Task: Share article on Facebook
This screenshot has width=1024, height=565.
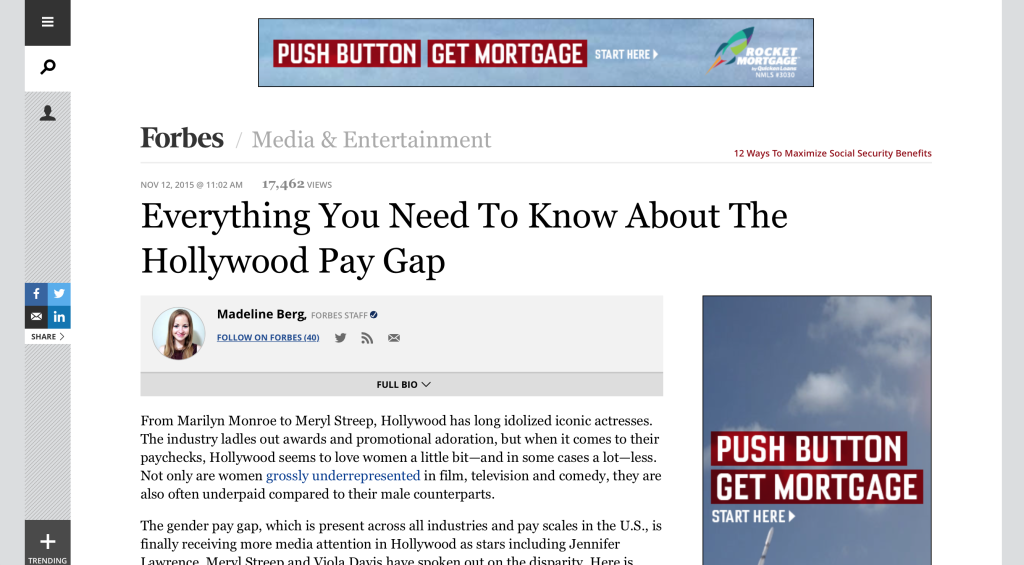Action: coord(36,294)
